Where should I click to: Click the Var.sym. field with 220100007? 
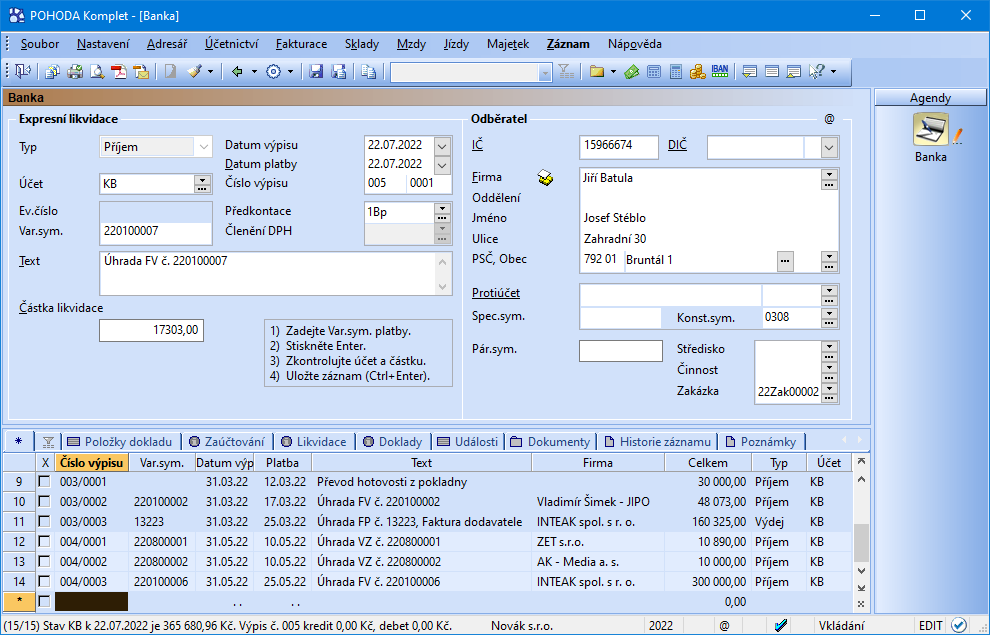155,232
